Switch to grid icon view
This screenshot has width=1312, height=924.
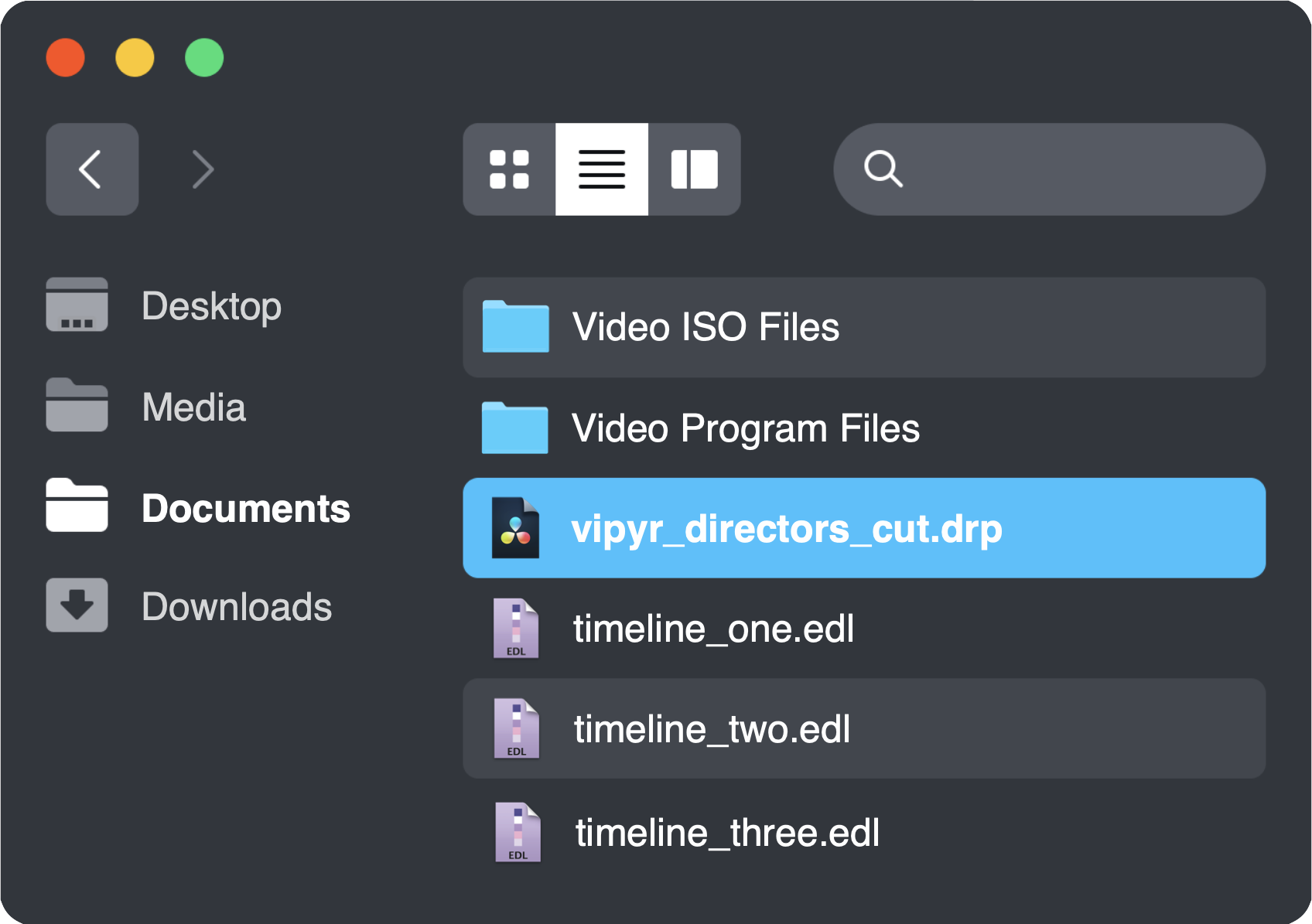pos(509,169)
